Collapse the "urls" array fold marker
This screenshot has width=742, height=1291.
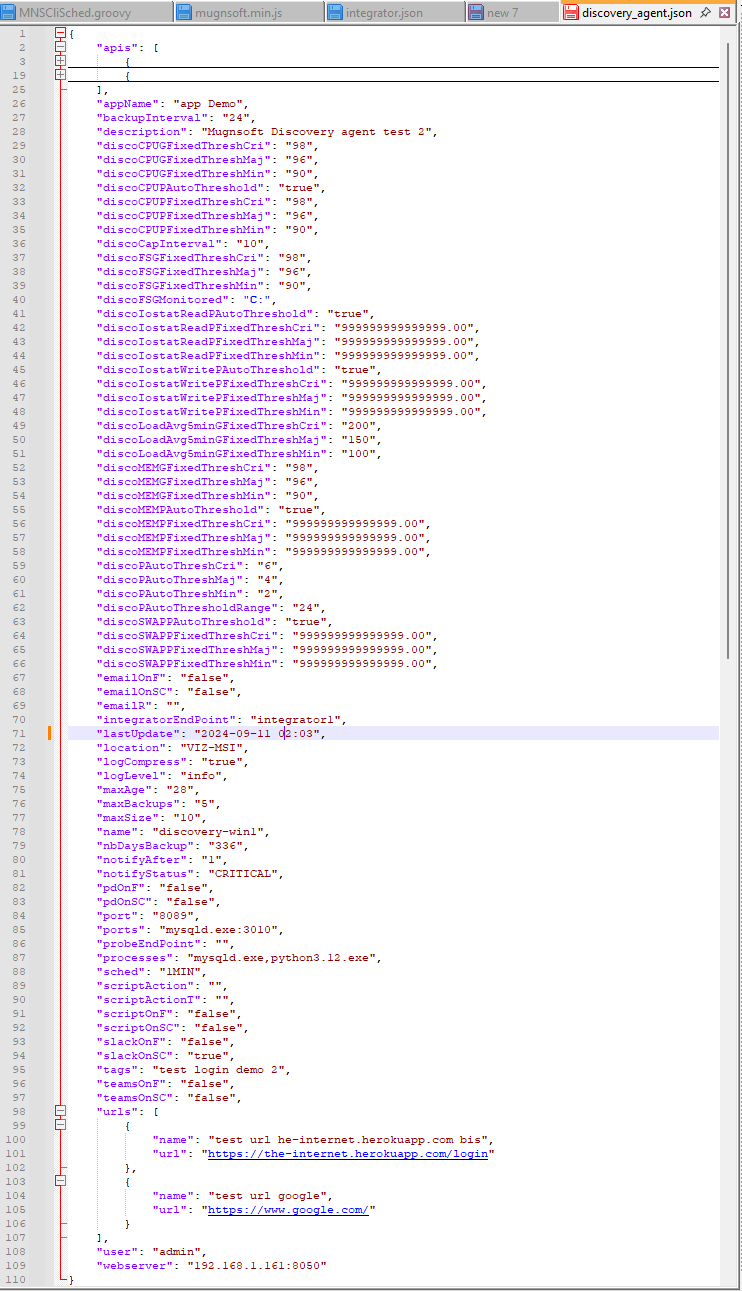point(61,1111)
